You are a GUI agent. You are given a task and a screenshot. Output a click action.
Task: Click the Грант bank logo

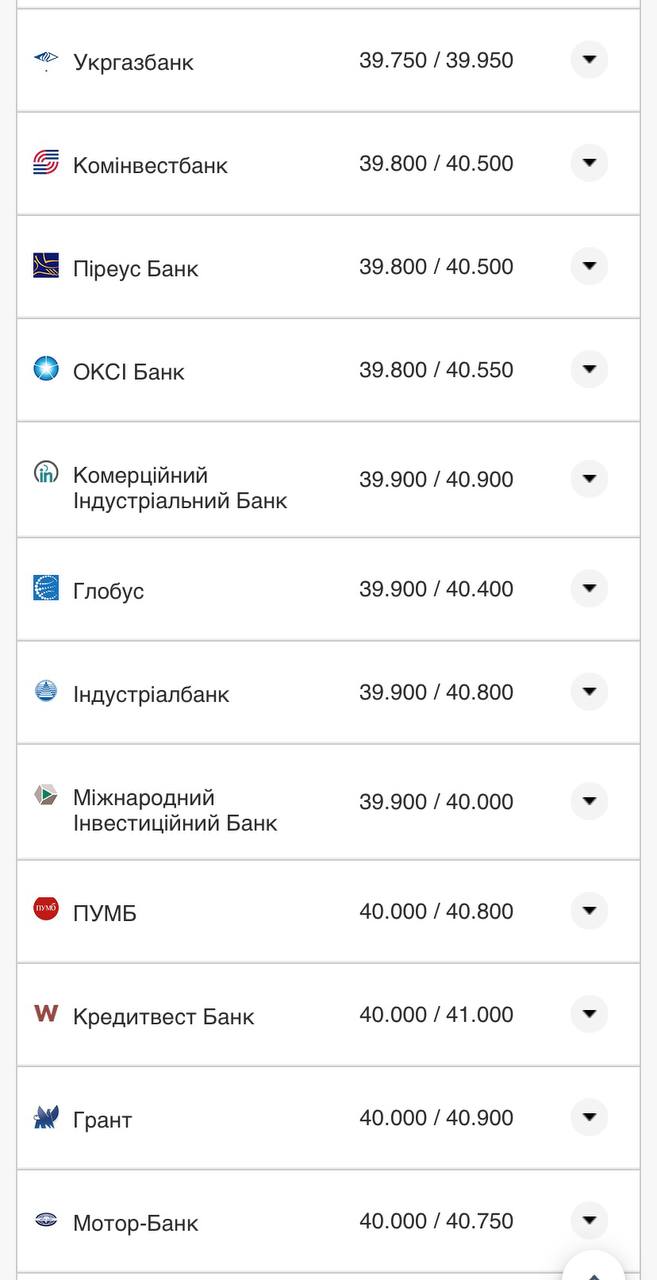[44, 1118]
